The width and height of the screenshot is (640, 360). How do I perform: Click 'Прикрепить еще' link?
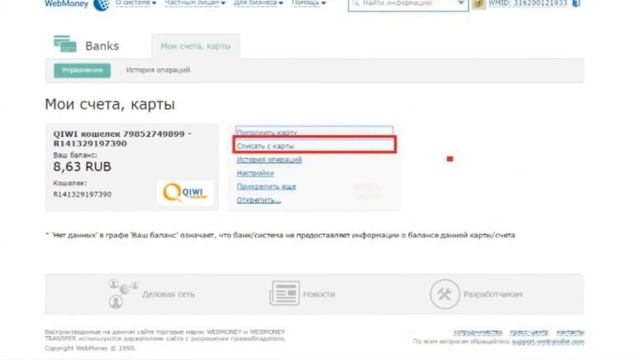click(266, 187)
